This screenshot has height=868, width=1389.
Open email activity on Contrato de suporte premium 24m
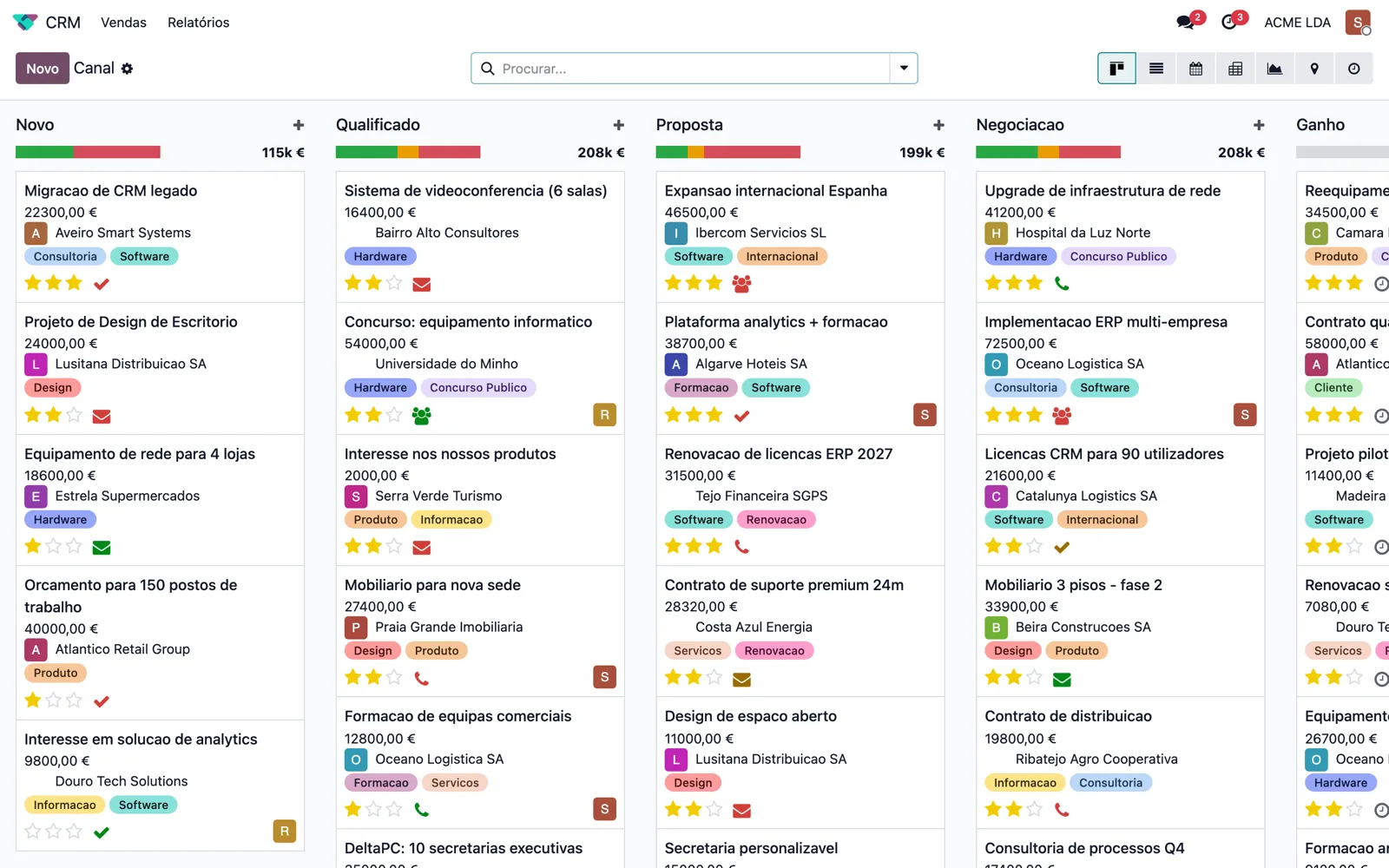coord(741,679)
